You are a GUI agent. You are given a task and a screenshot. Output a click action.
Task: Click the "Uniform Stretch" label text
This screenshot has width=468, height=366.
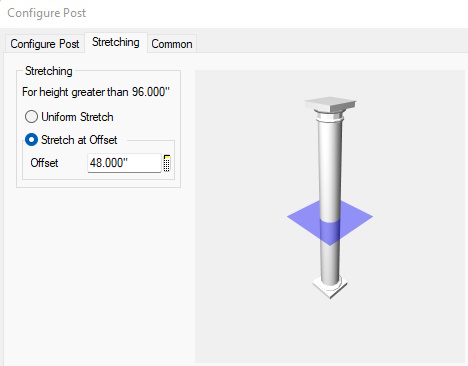tap(77, 117)
